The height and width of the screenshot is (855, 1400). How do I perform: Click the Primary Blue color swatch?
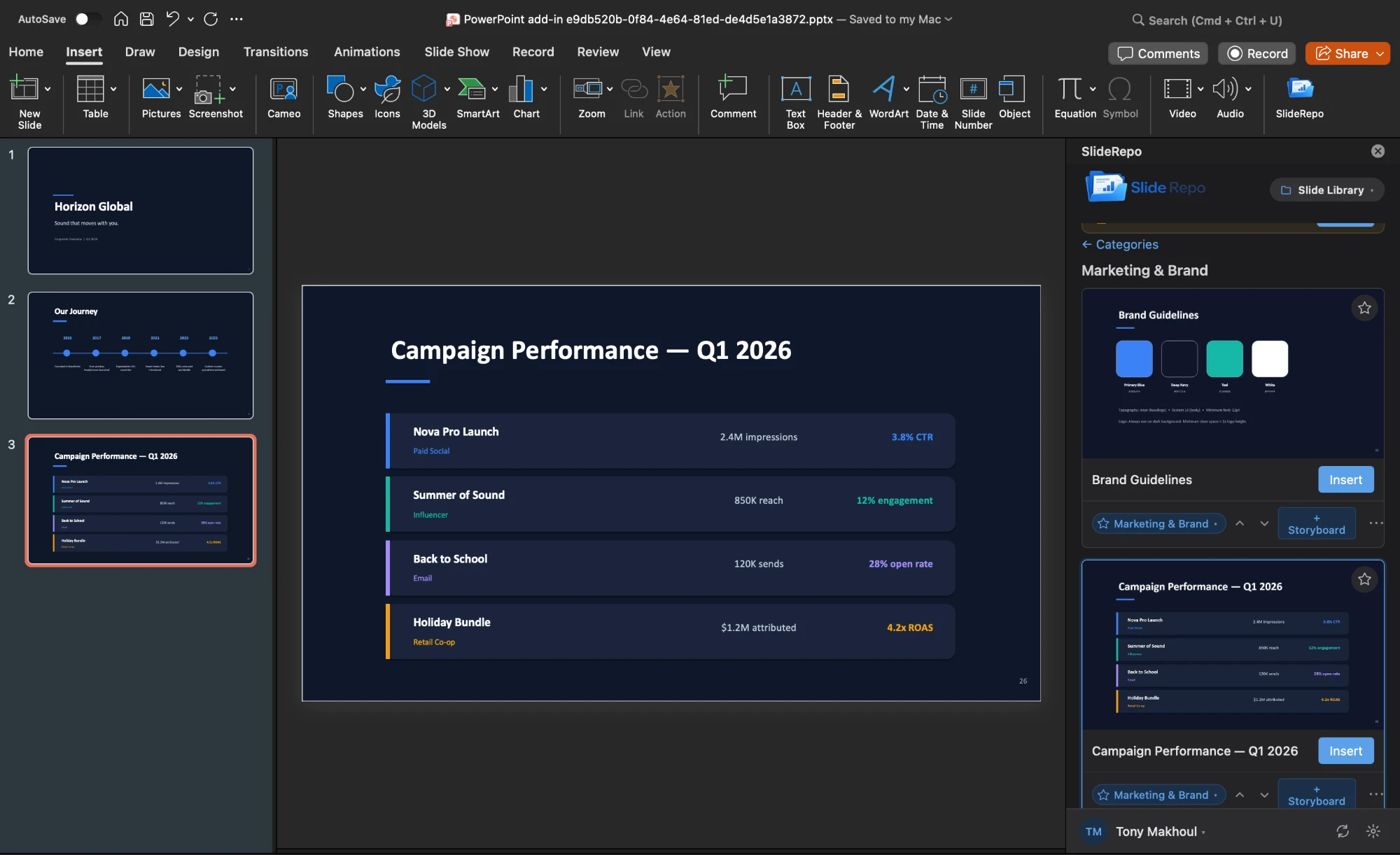point(1134,359)
